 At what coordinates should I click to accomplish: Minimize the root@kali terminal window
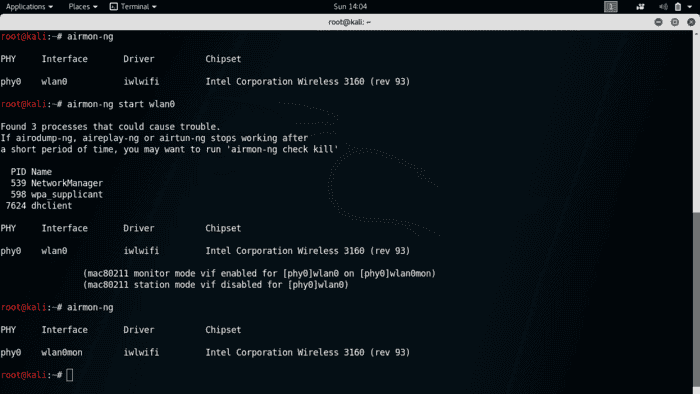coord(658,22)
